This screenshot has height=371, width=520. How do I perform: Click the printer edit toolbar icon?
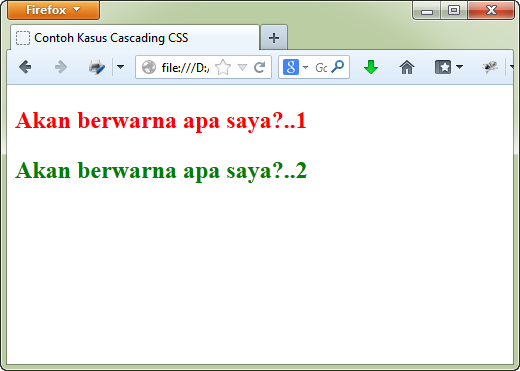tap(97, 67)
